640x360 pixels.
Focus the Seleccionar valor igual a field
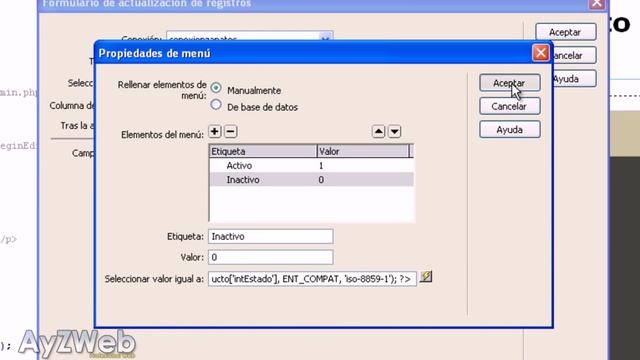point(312,279)
